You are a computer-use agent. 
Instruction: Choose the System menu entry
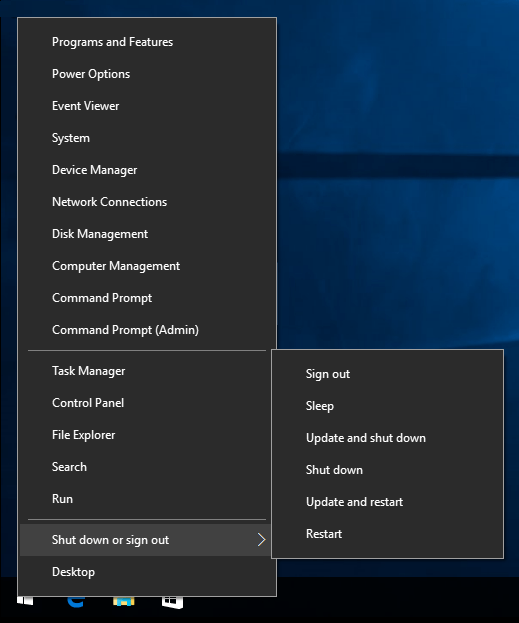coord(147,138)
